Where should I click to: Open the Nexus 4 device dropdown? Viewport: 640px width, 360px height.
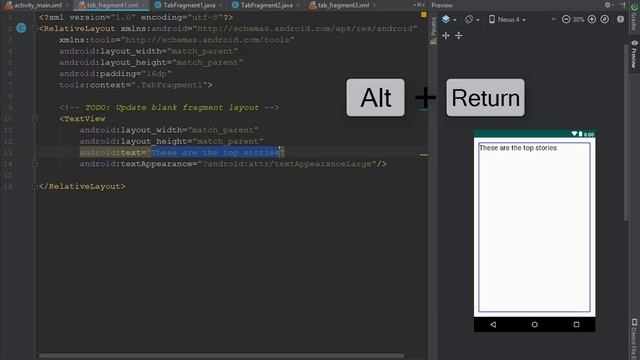pyautogui.click(x=508, y=19)
